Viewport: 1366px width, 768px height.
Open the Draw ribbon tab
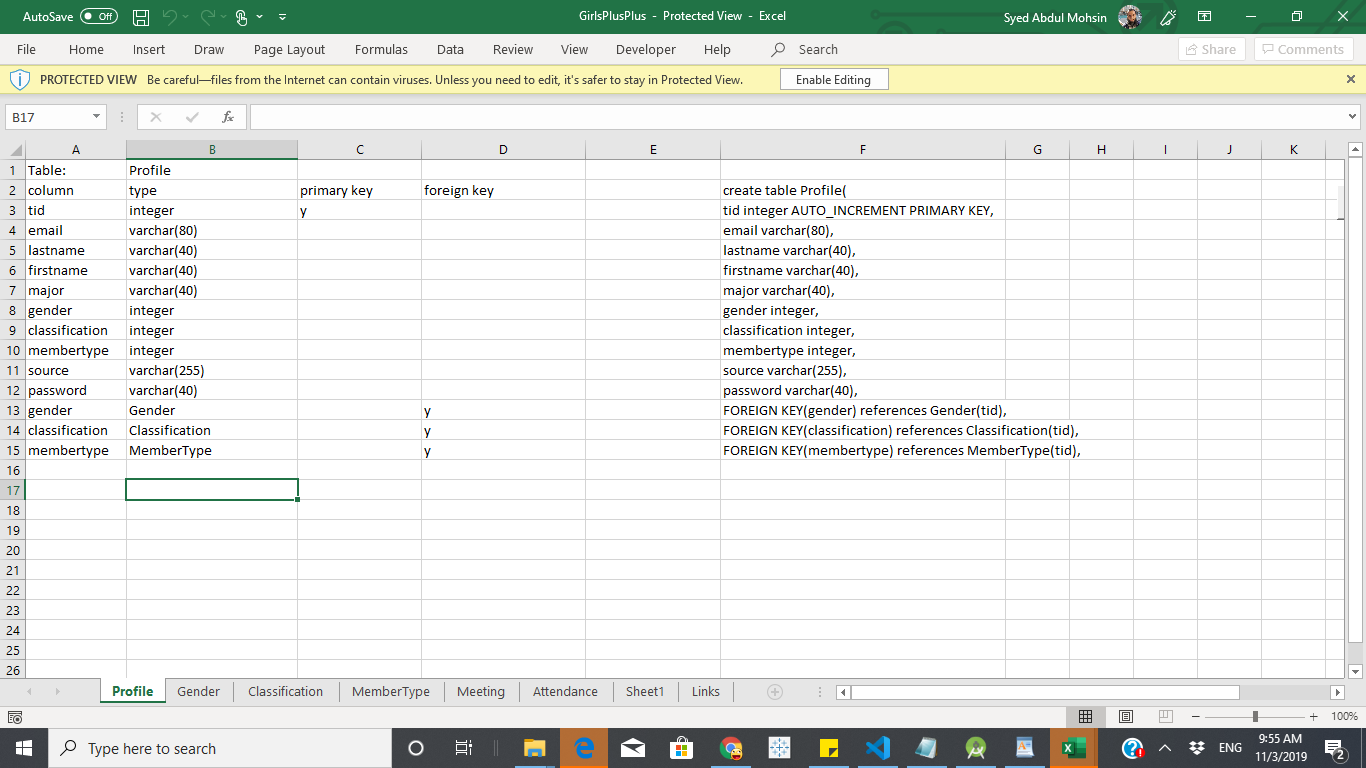point(209,49)
